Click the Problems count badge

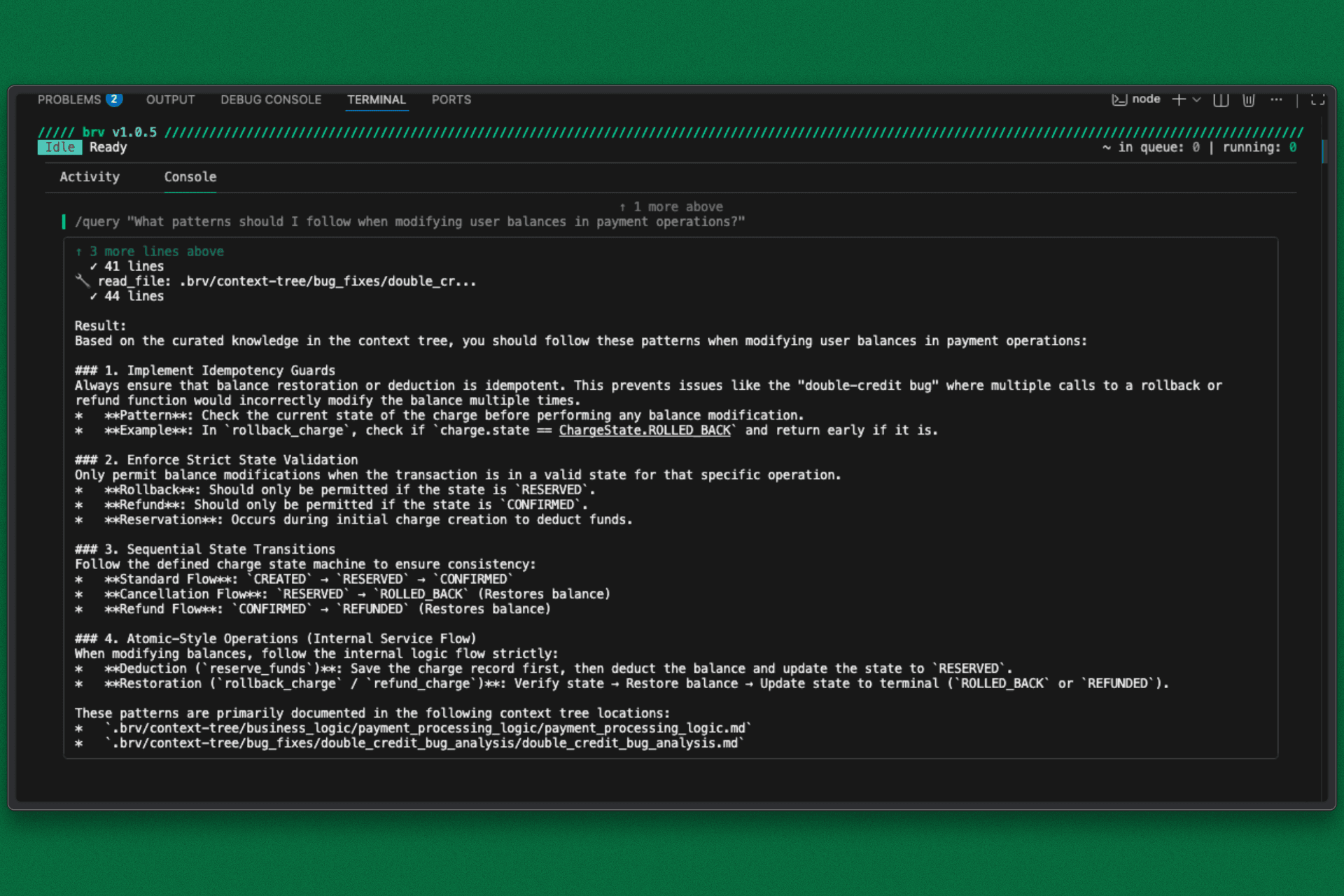pos(114,99)
